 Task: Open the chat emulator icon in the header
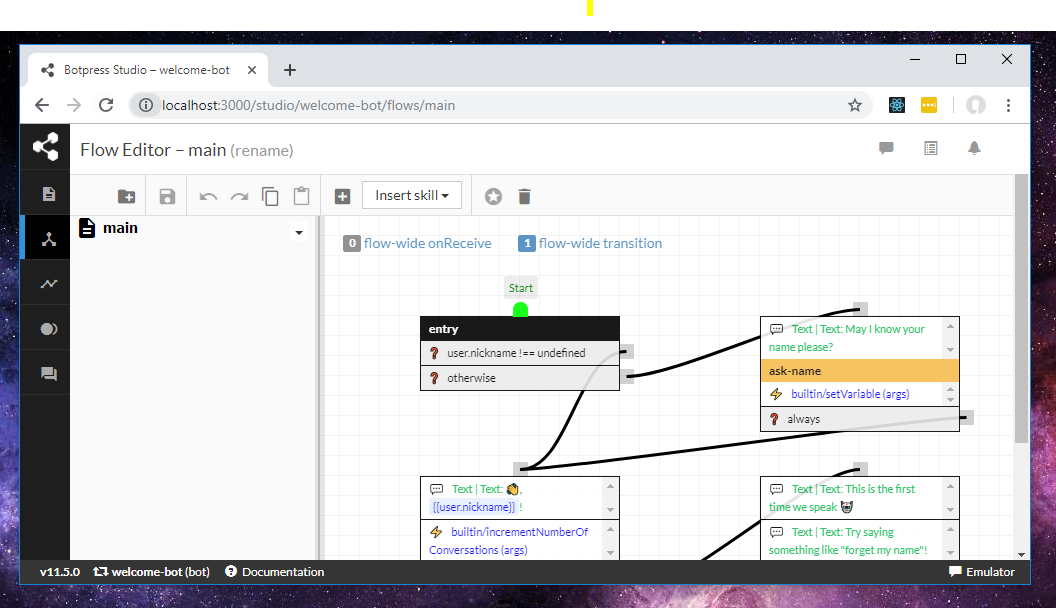(x=886, y=148)
